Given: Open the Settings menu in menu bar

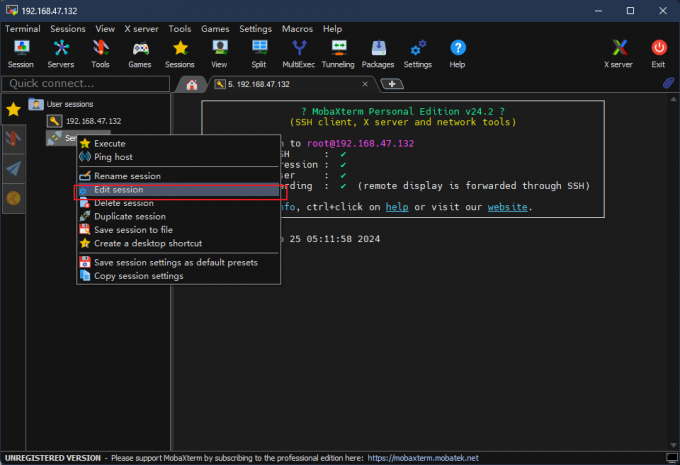Looking at the screenshot, I should point(255,29).
